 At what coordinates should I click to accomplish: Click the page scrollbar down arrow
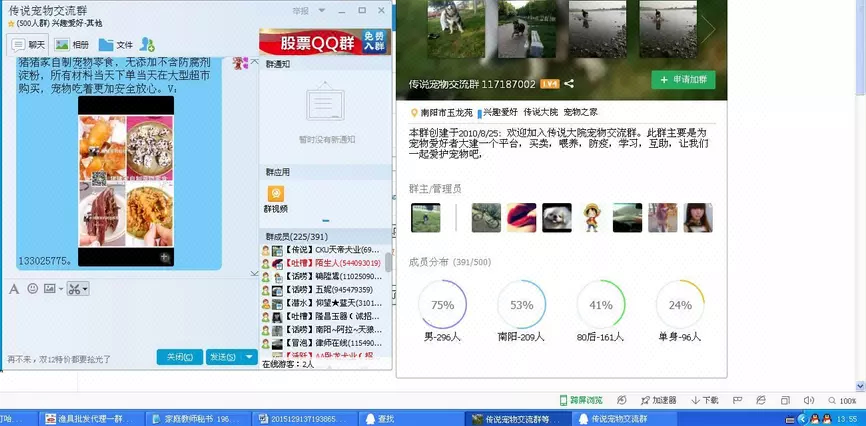[860, 386]
